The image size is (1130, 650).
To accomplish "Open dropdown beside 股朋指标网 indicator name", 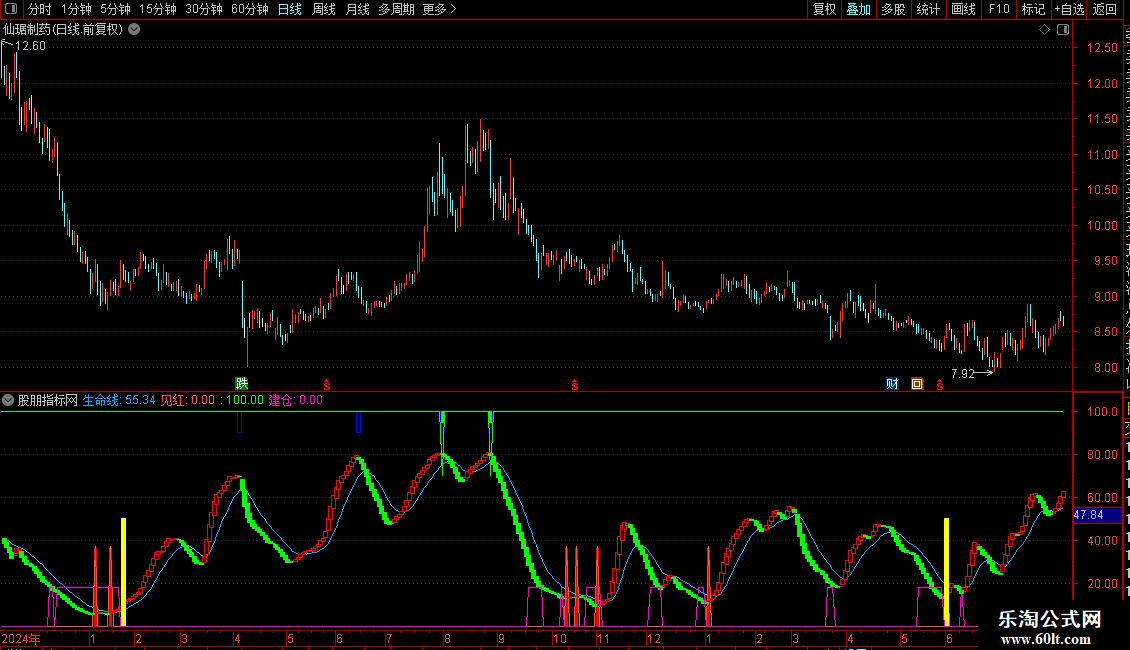I will [x=8, y=400].
